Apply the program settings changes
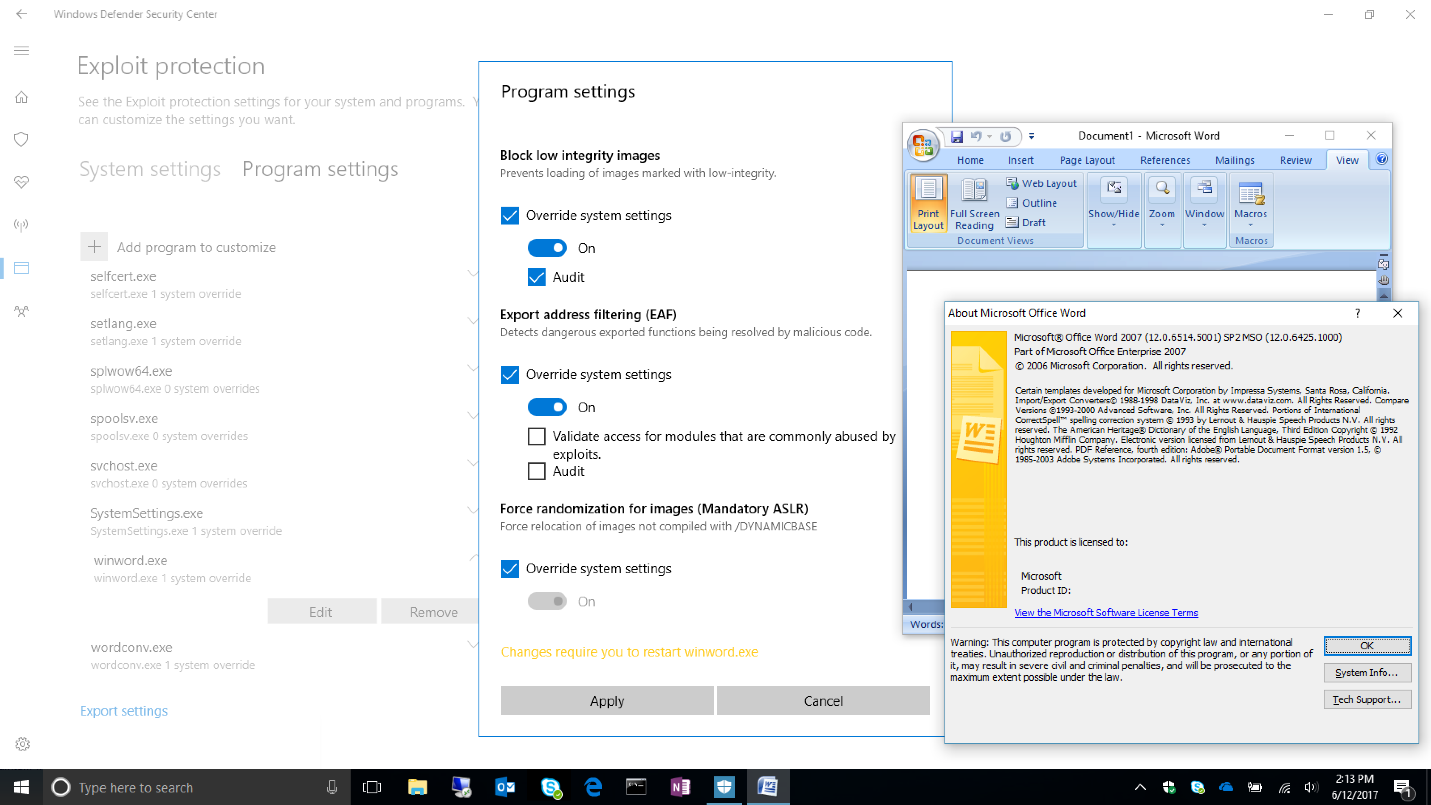The height and width of the screenshot is (805, 1431). [x=607, y=700]
